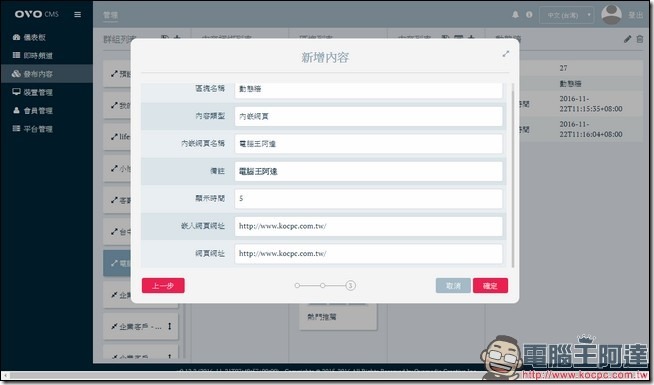Click the 備註 input field
654x385 pixels.
pos(368,171)
